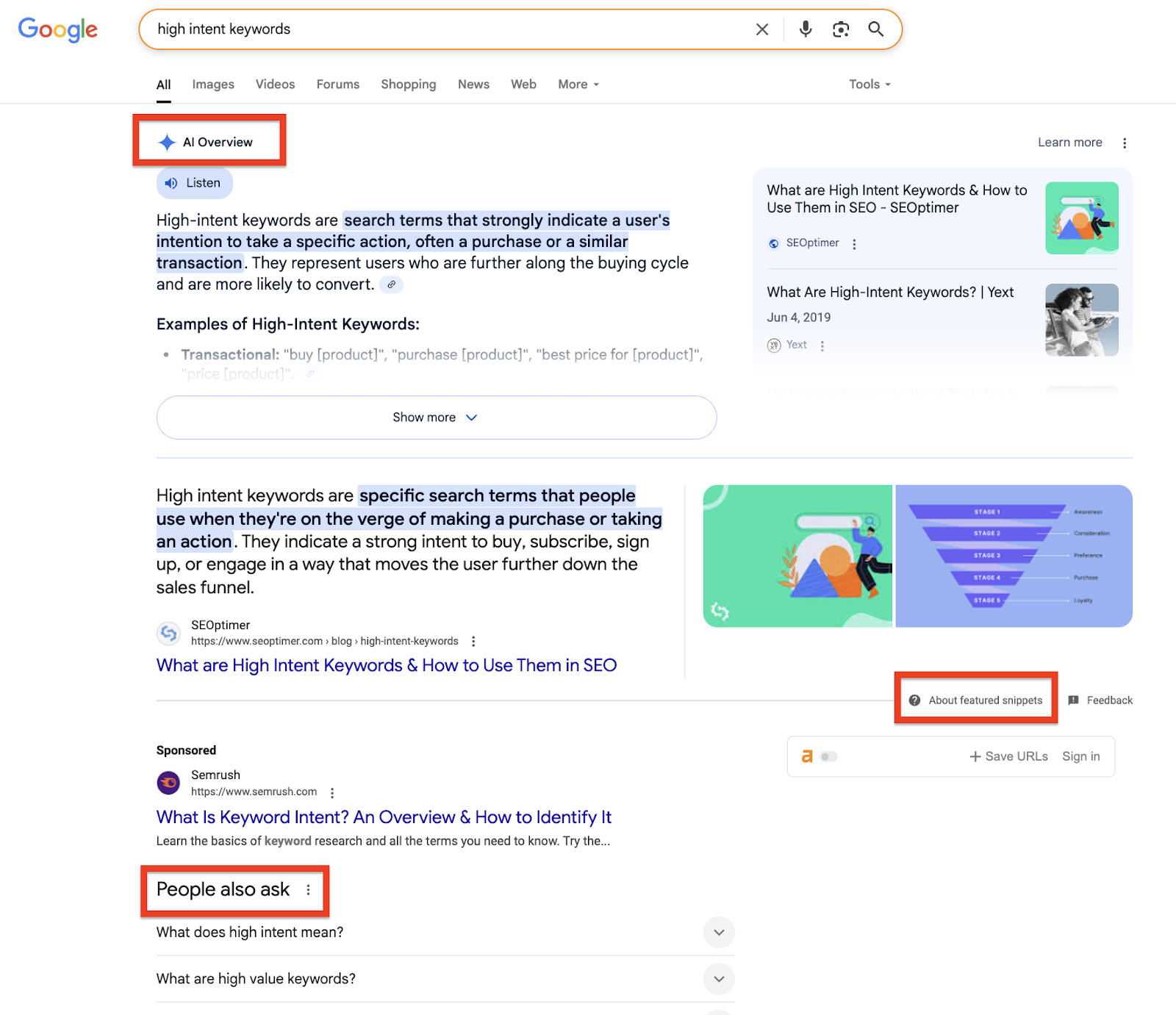Toggle the switch next to the orange 'a'

coord(829,756)
